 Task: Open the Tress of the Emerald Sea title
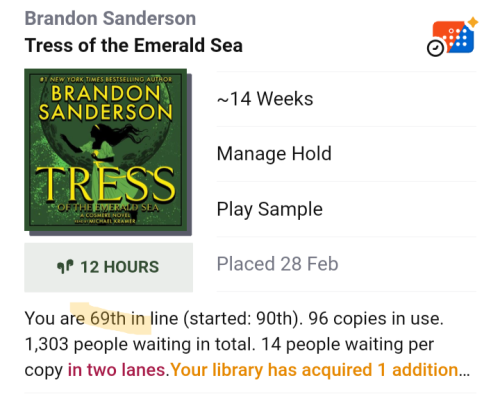point(134,45)
